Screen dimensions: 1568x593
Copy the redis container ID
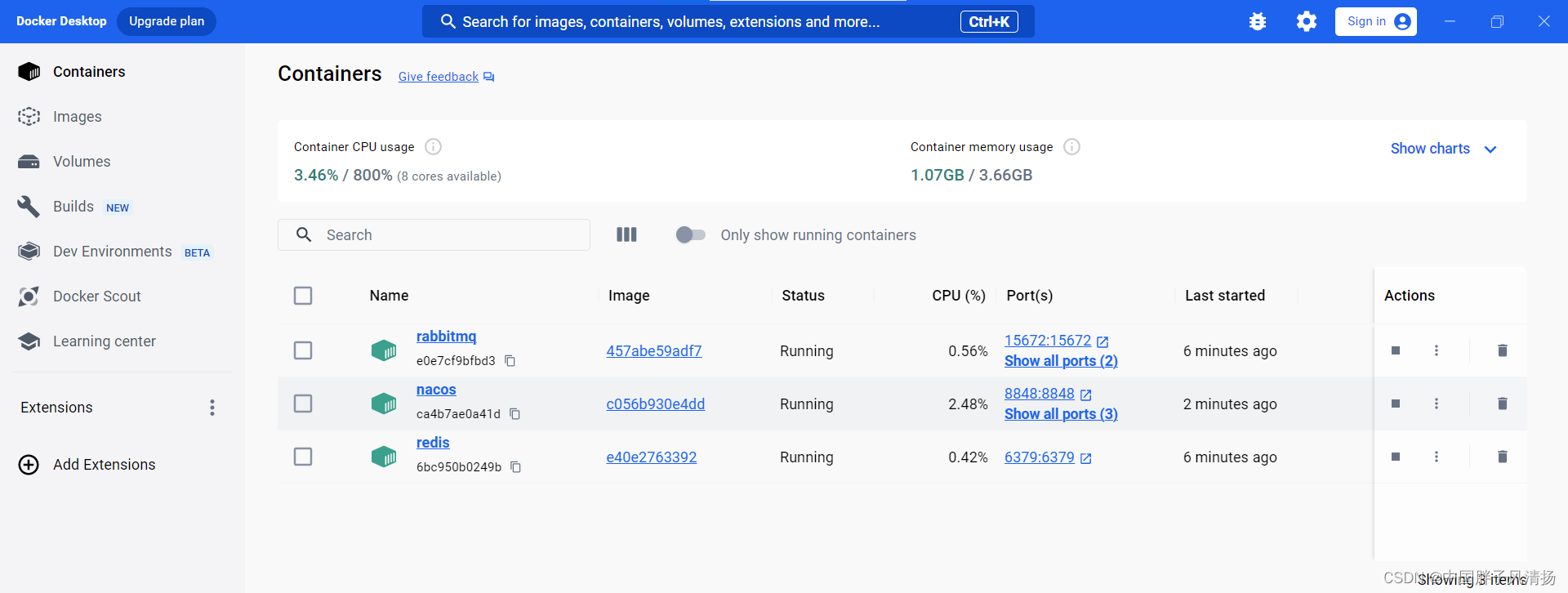515,467
